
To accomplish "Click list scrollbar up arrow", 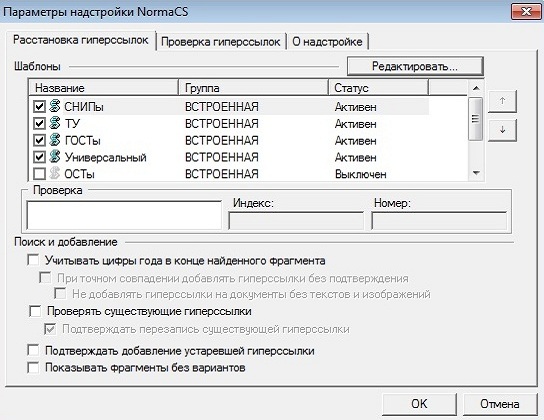I will [x=476, y=88].
